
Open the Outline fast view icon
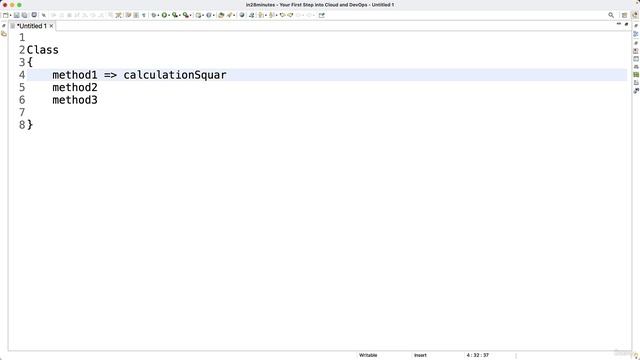636,34
